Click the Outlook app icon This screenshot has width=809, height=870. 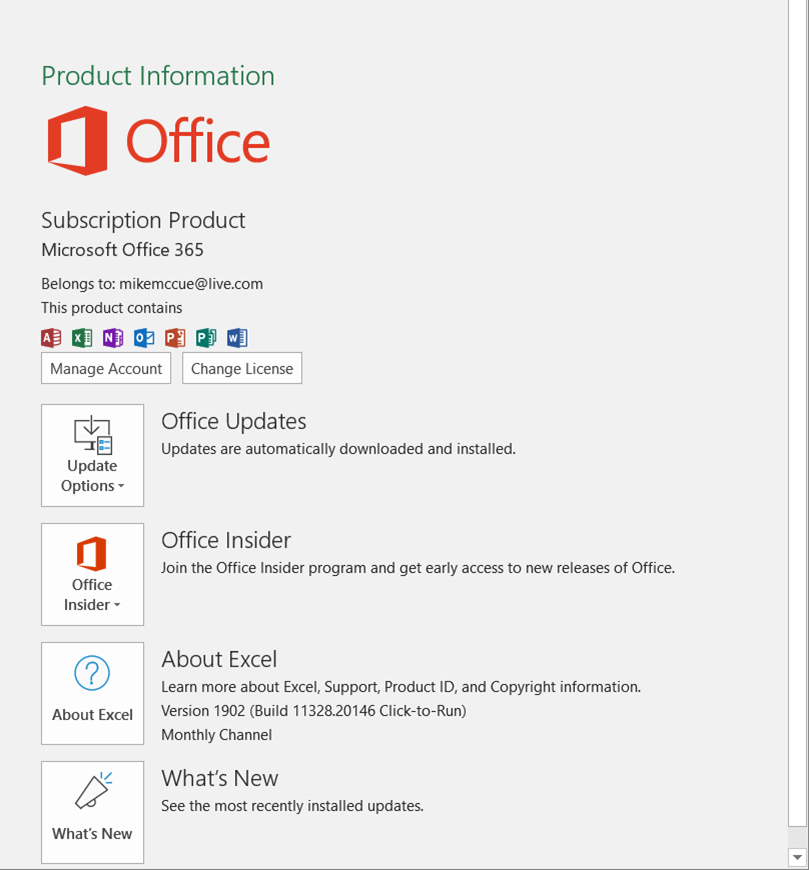point(144,337)
